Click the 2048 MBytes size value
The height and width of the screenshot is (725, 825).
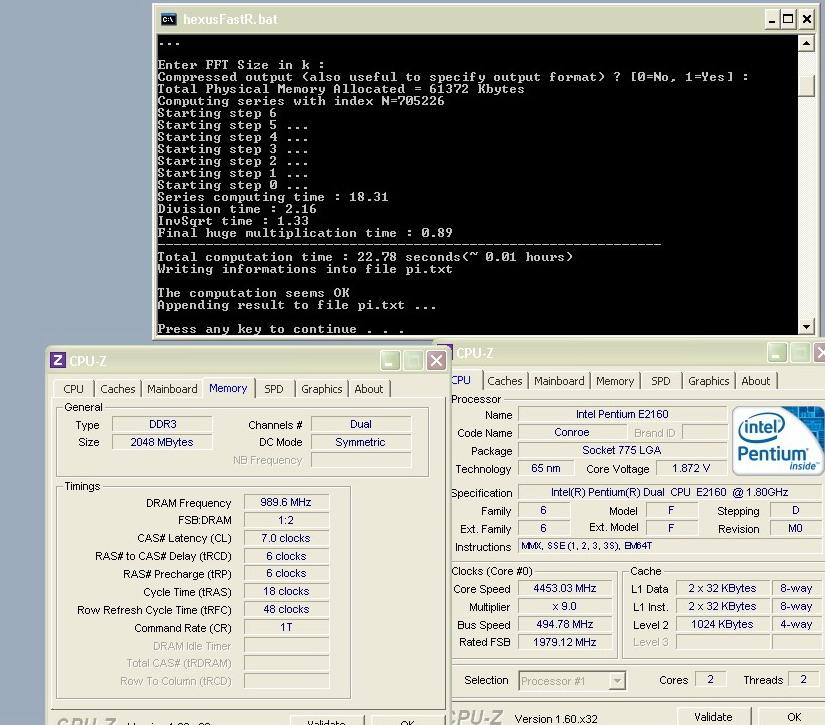[x=163, y=442]
